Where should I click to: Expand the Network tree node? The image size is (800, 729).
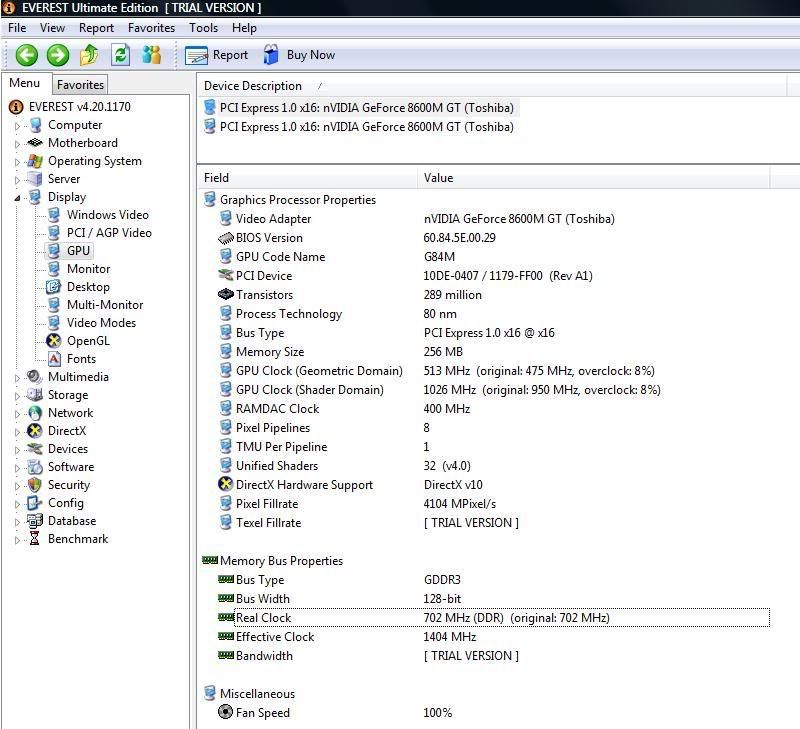pyautogui.click(x=17, y=414)
